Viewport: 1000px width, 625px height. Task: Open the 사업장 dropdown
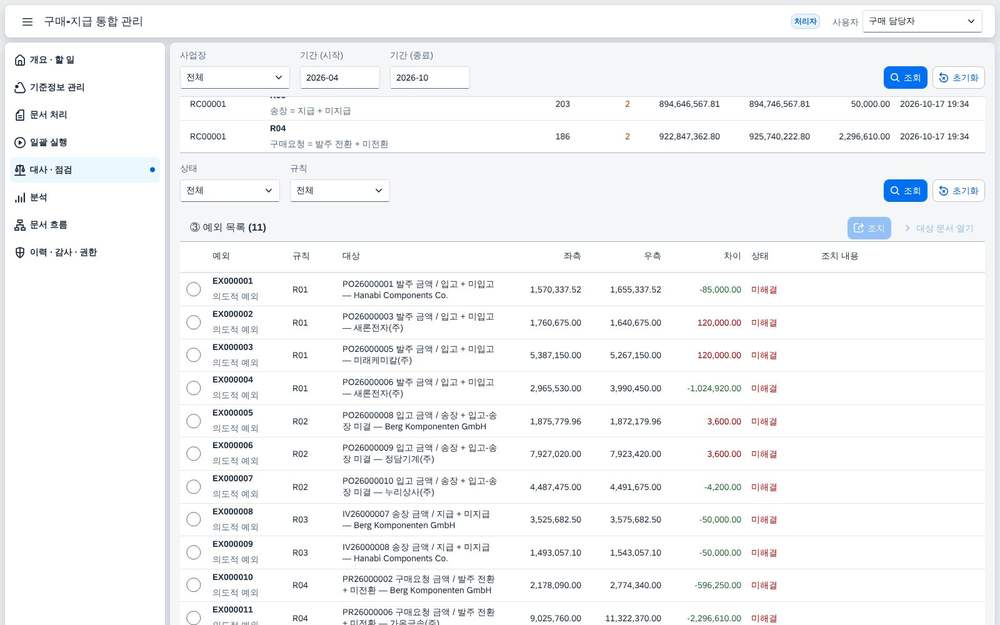click(235, 78)
